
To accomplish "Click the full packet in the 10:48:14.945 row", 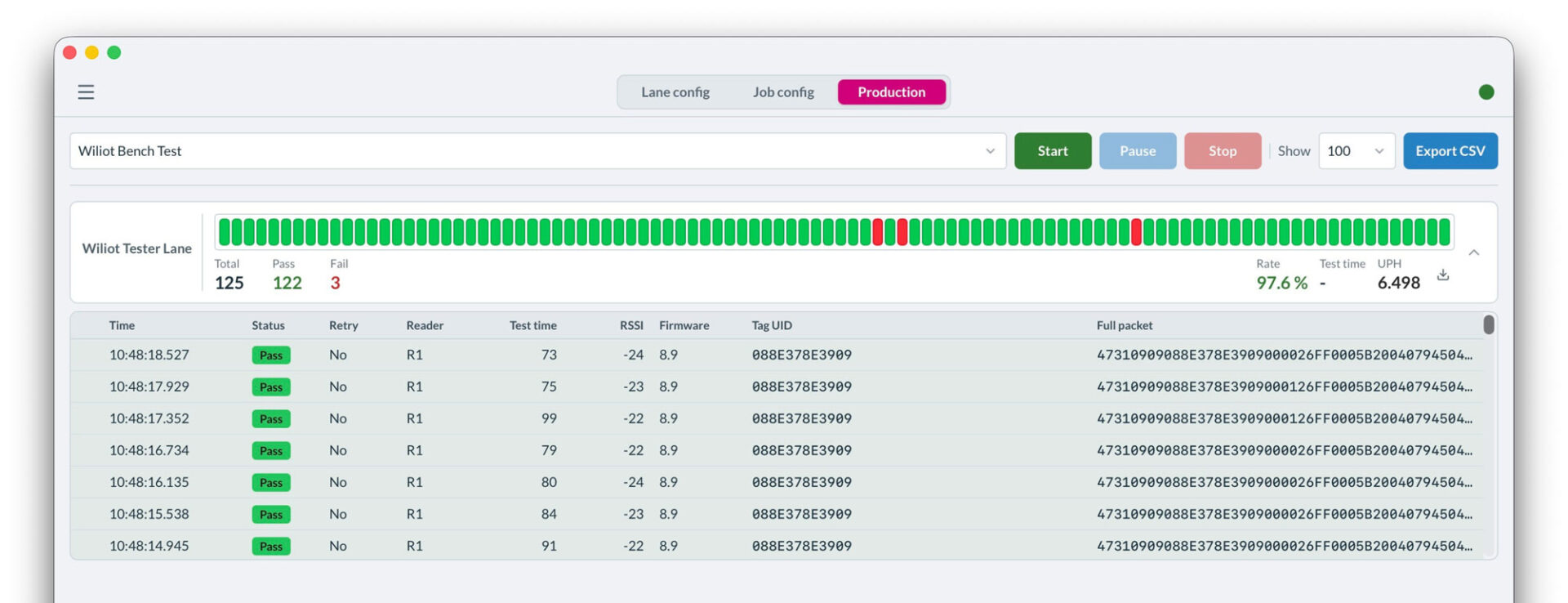I will coord(1285,546).
